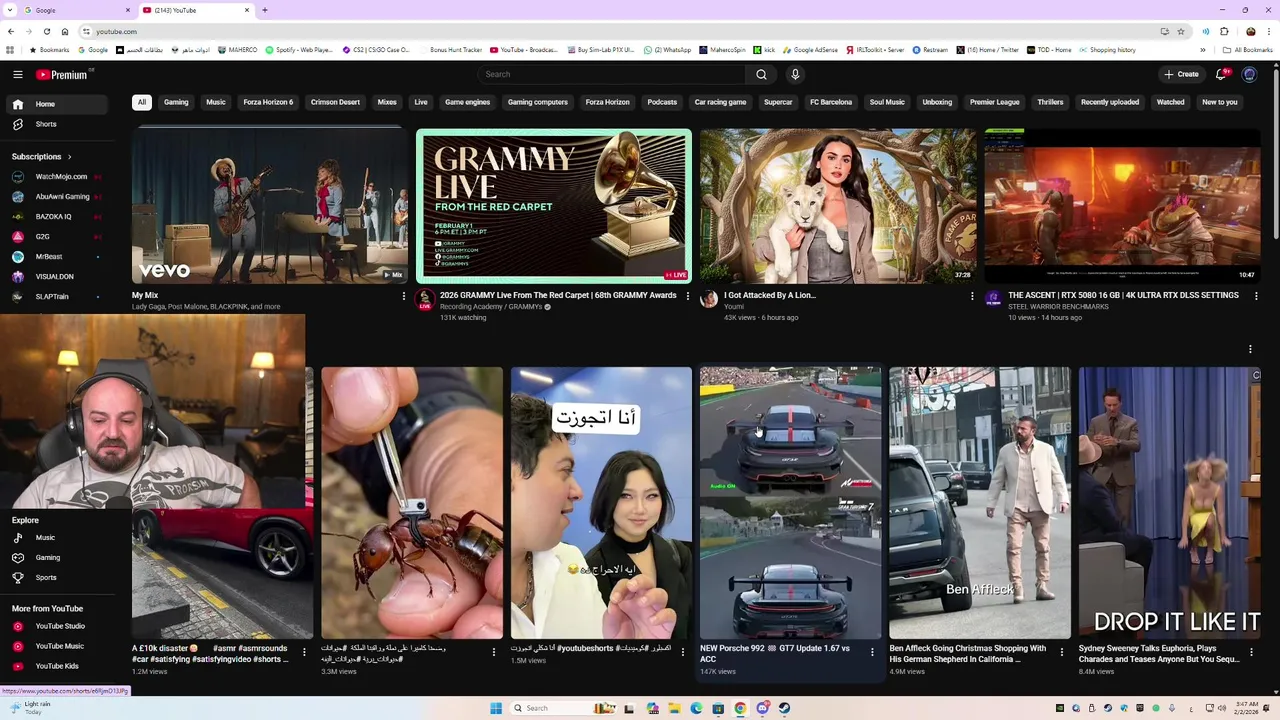Open More actions for THE ASCENT video

(1256, 296)
